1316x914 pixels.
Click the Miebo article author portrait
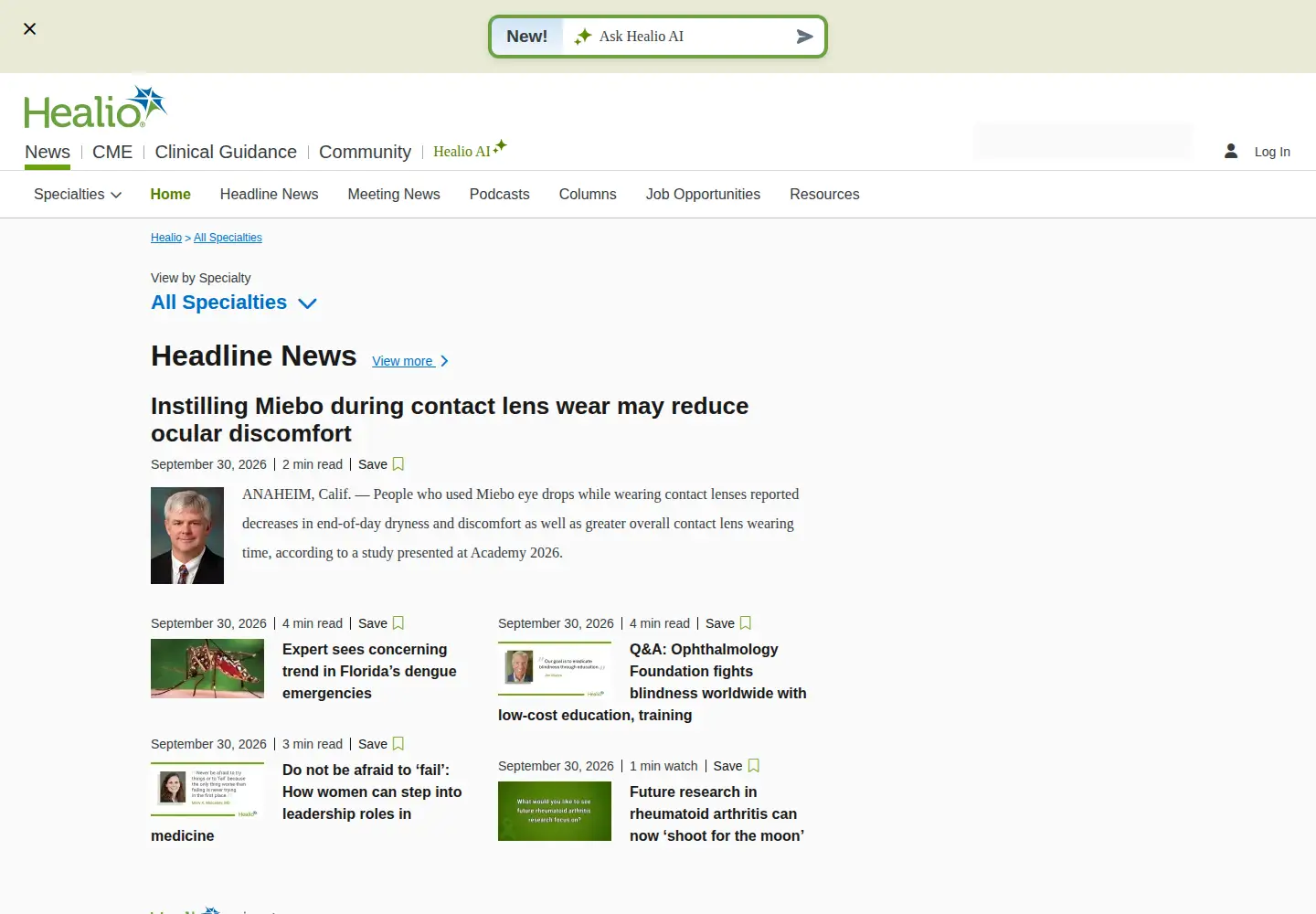tap(187, 536)
